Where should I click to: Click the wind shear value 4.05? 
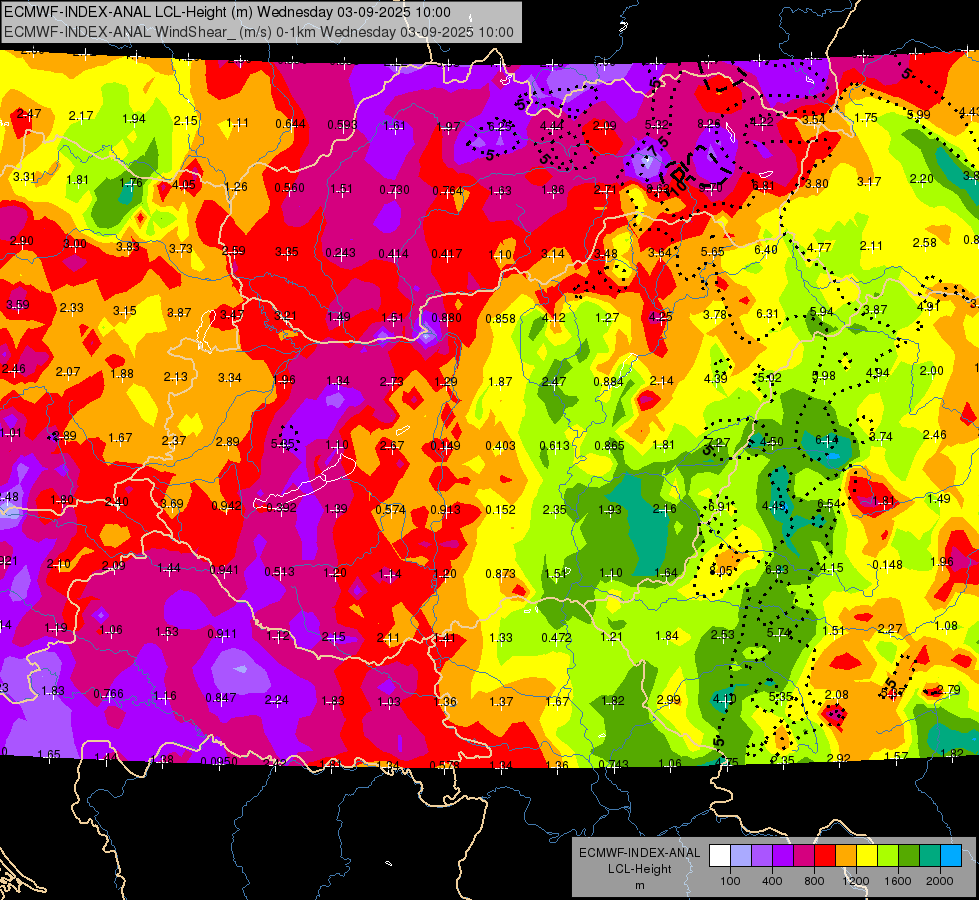click(183, 184)
